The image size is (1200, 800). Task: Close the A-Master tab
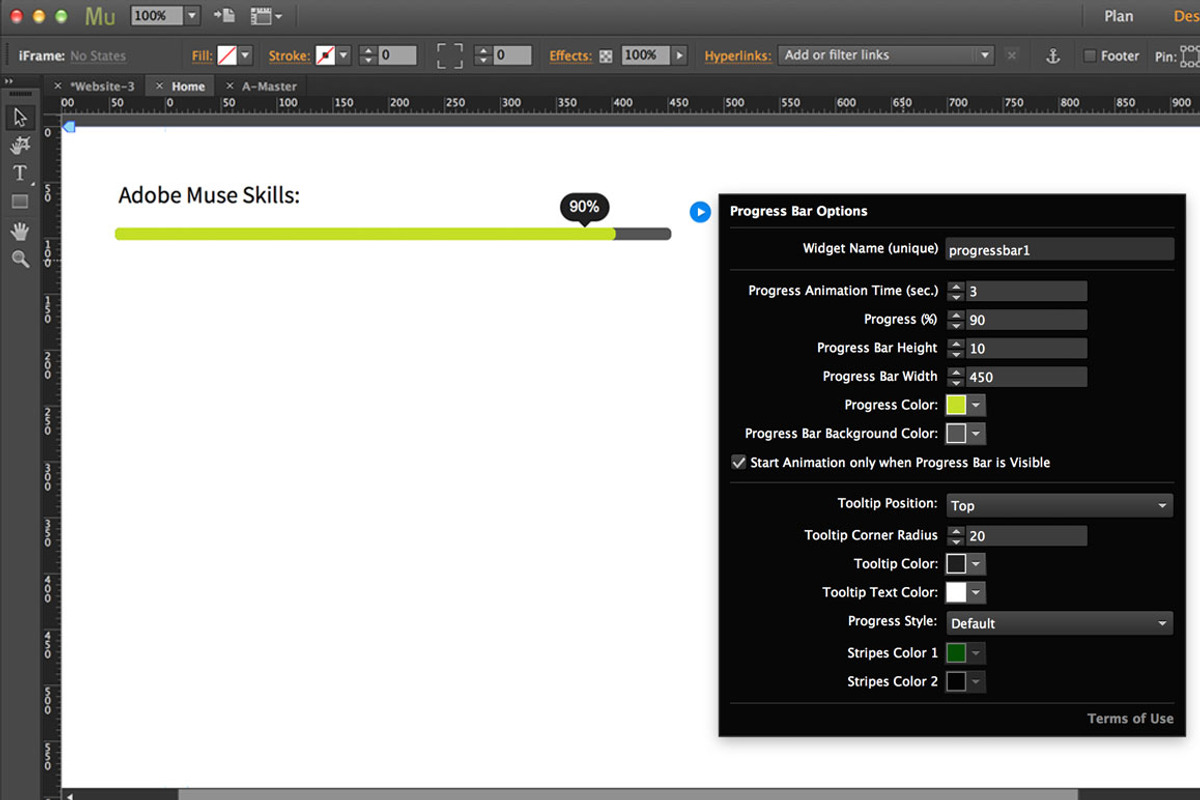(230, 86)
